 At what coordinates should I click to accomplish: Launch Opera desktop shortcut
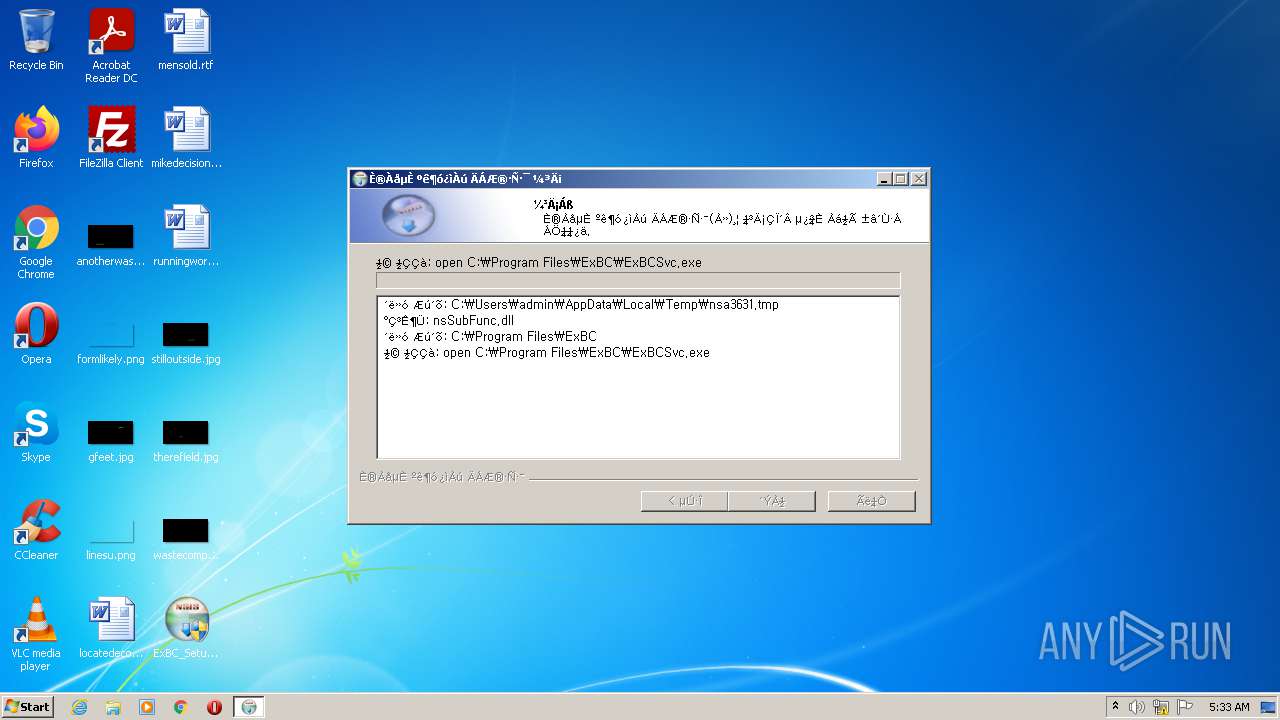(x=36, y=334)
